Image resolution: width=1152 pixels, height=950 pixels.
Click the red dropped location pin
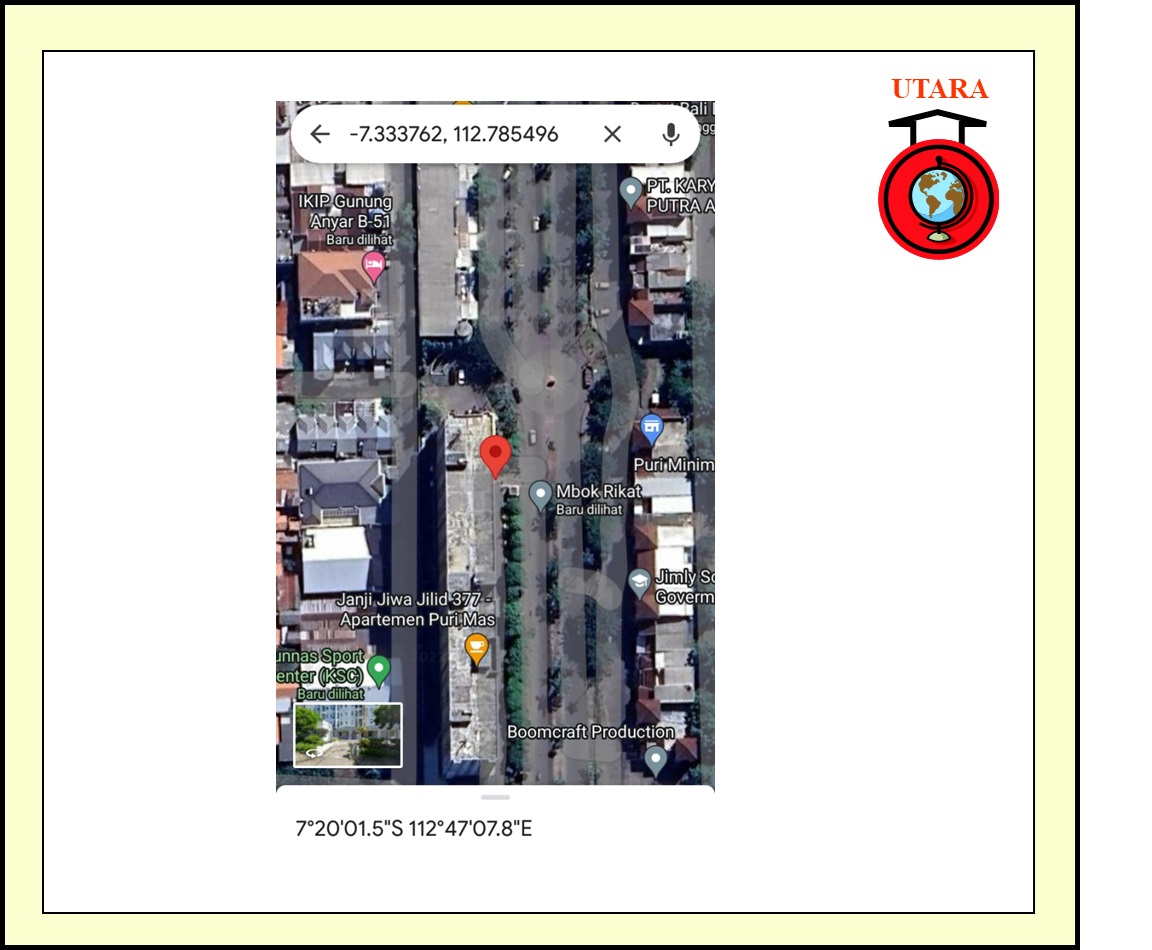pos(495,455)
